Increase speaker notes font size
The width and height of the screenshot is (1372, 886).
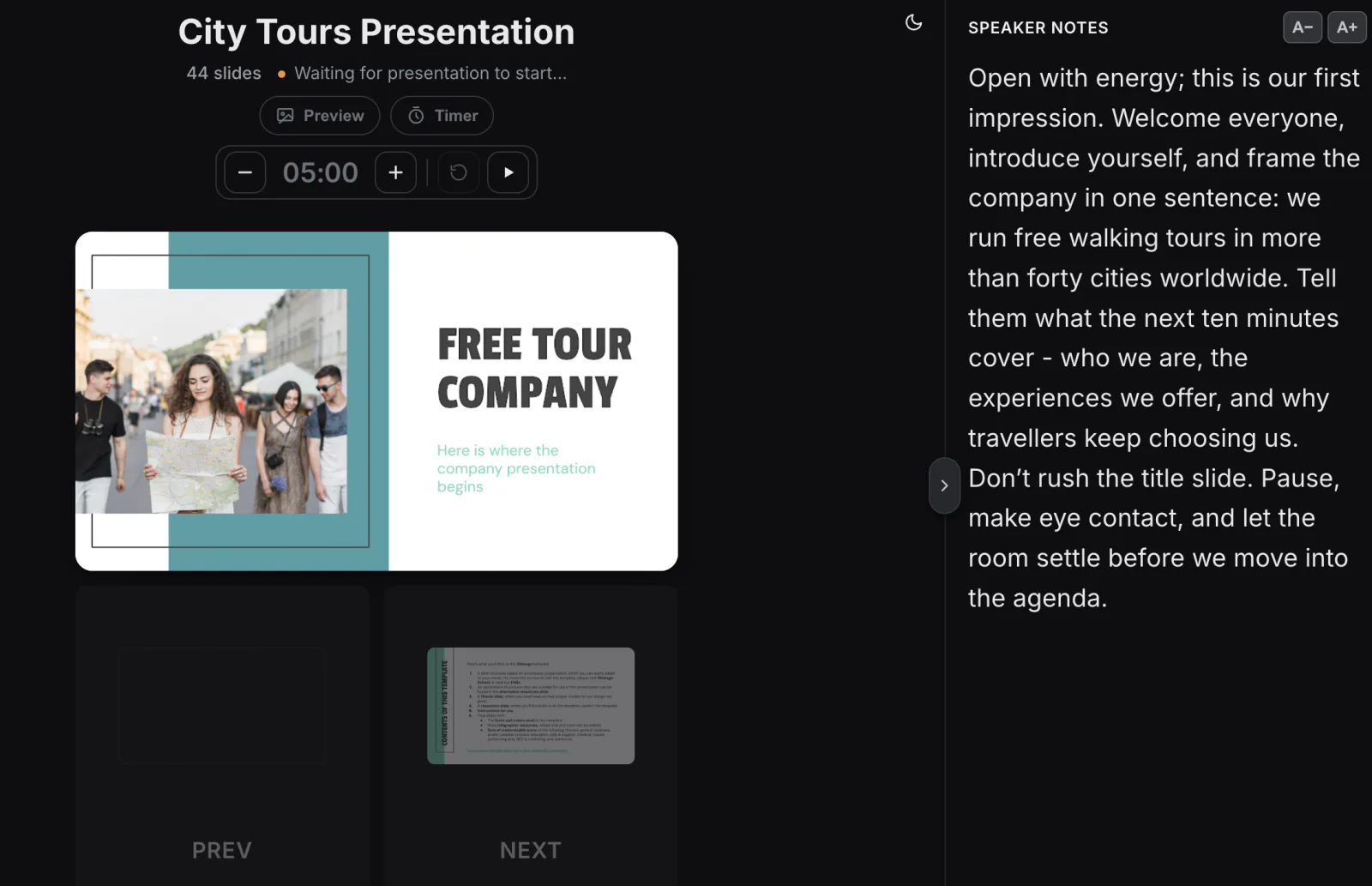tap(1346, 27)
